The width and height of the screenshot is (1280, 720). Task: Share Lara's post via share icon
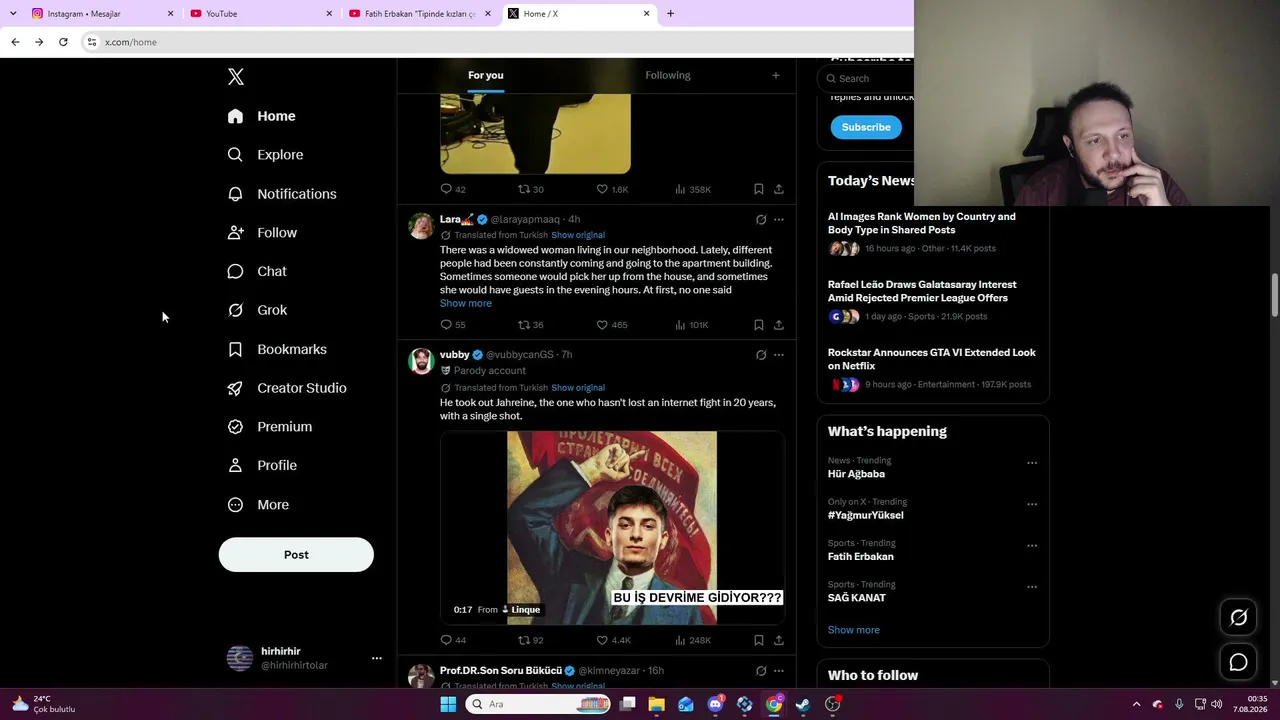coord(778,325)
